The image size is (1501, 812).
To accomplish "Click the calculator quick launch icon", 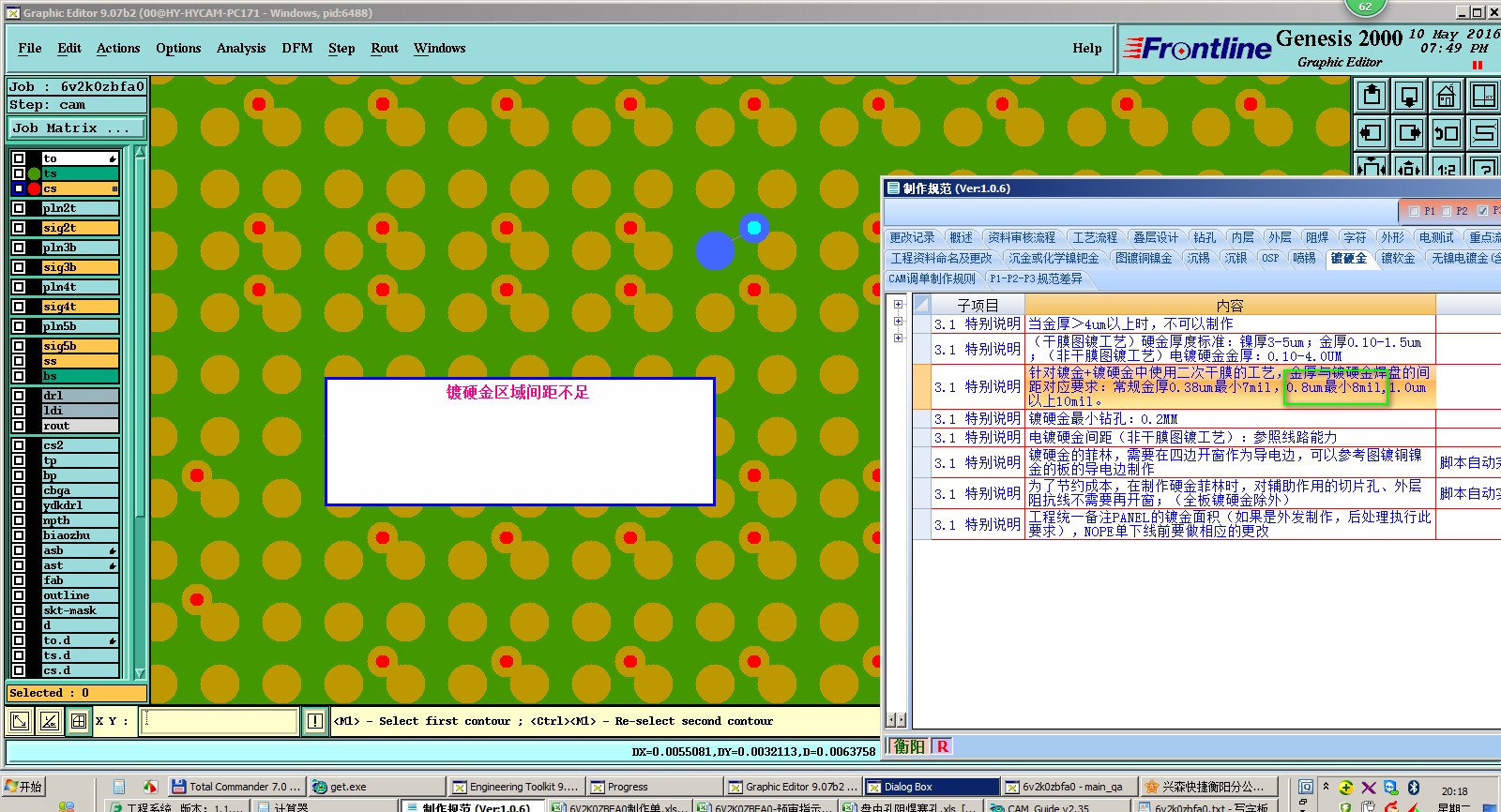I will coord(119,787).
